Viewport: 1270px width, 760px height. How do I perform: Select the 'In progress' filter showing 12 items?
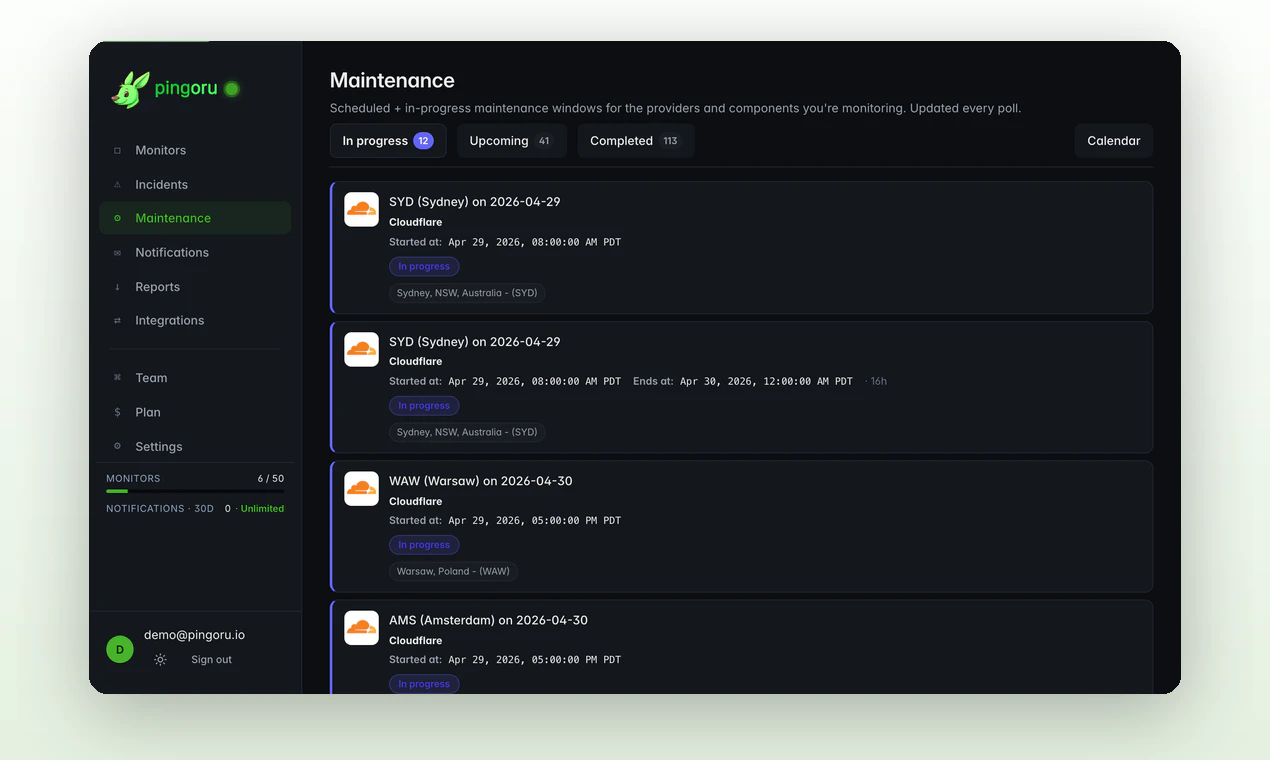pyautogui.click(x=388, y=140)
